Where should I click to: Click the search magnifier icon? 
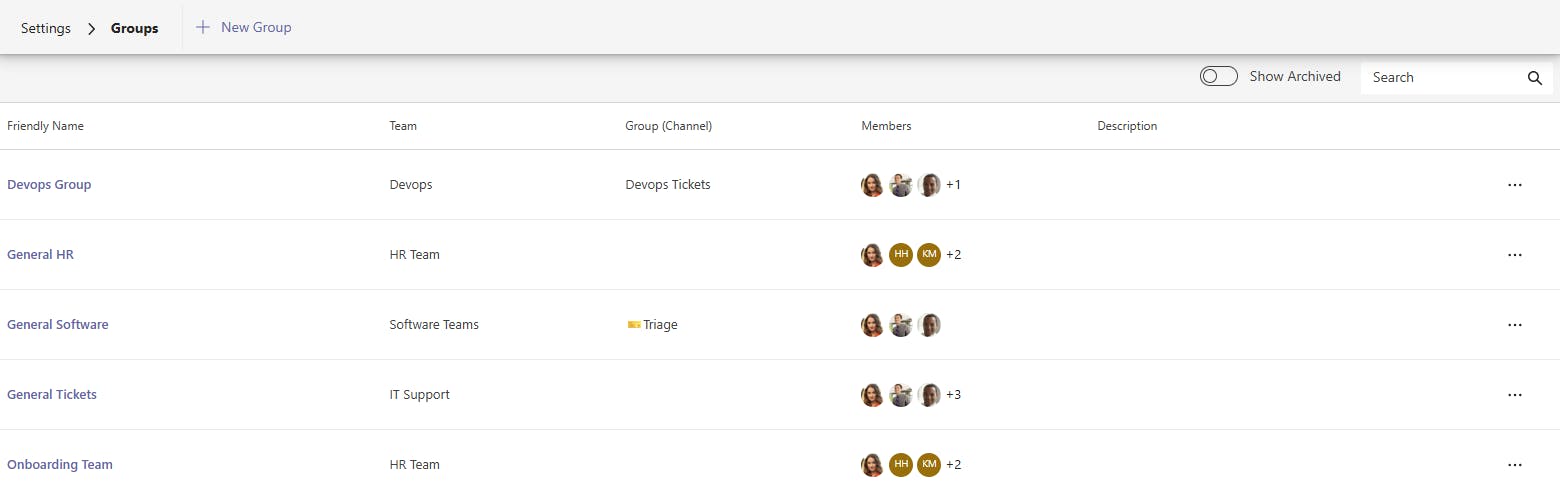click(x=1535, y=78)
